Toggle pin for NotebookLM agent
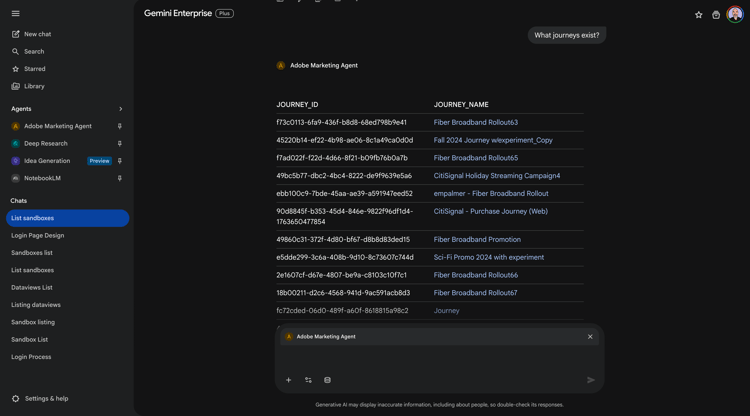 tap(120, 178)
